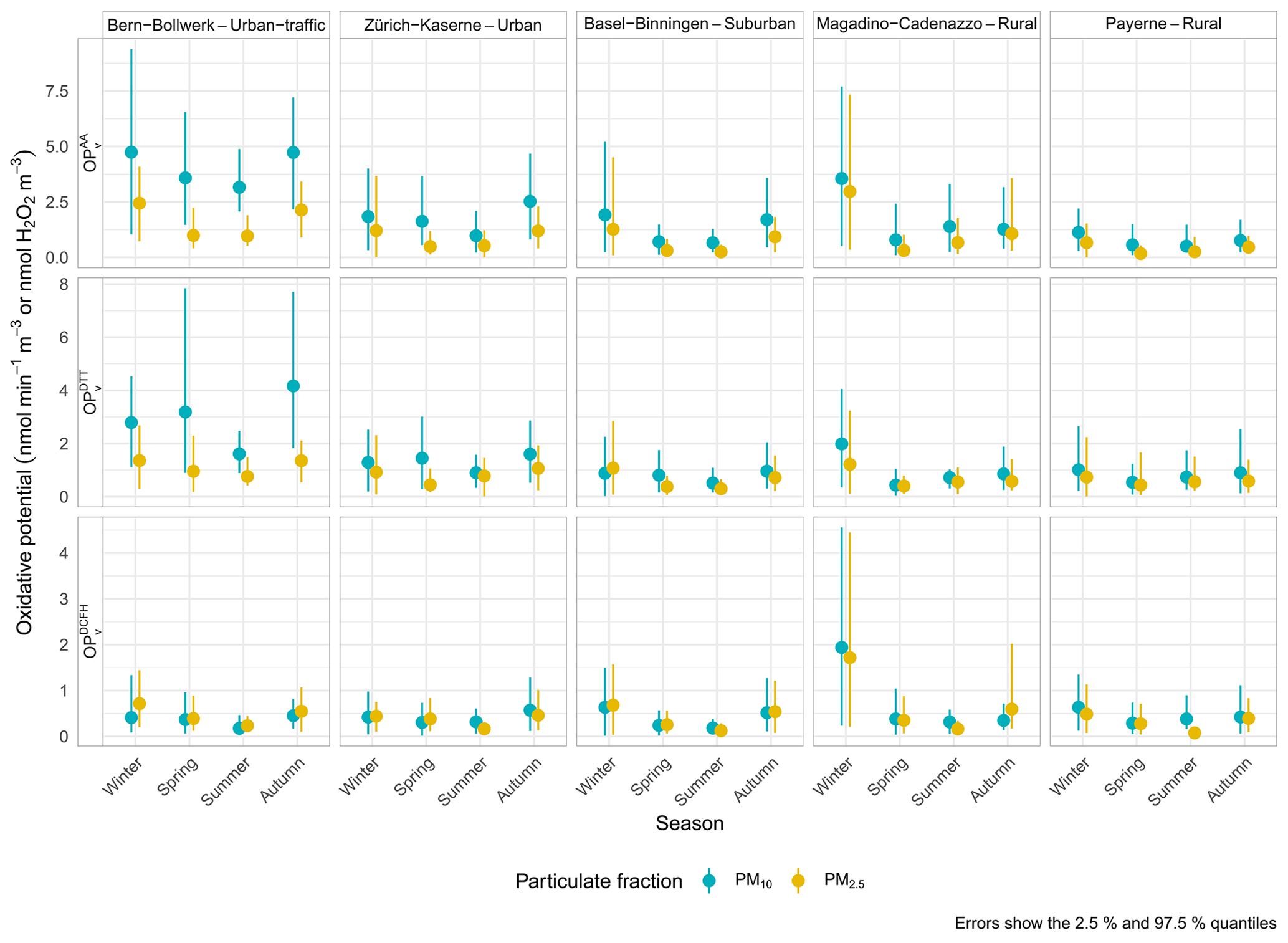This screenshot has width=1288, height=943.
Task: Select the Payerne Rural panel header
Action: 1163,24
